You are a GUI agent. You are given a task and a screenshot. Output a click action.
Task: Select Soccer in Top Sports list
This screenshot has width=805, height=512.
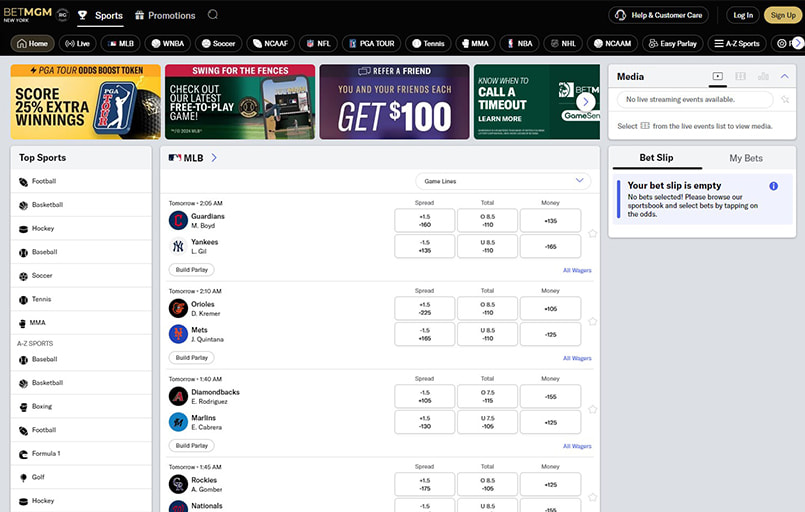(81, 276)
